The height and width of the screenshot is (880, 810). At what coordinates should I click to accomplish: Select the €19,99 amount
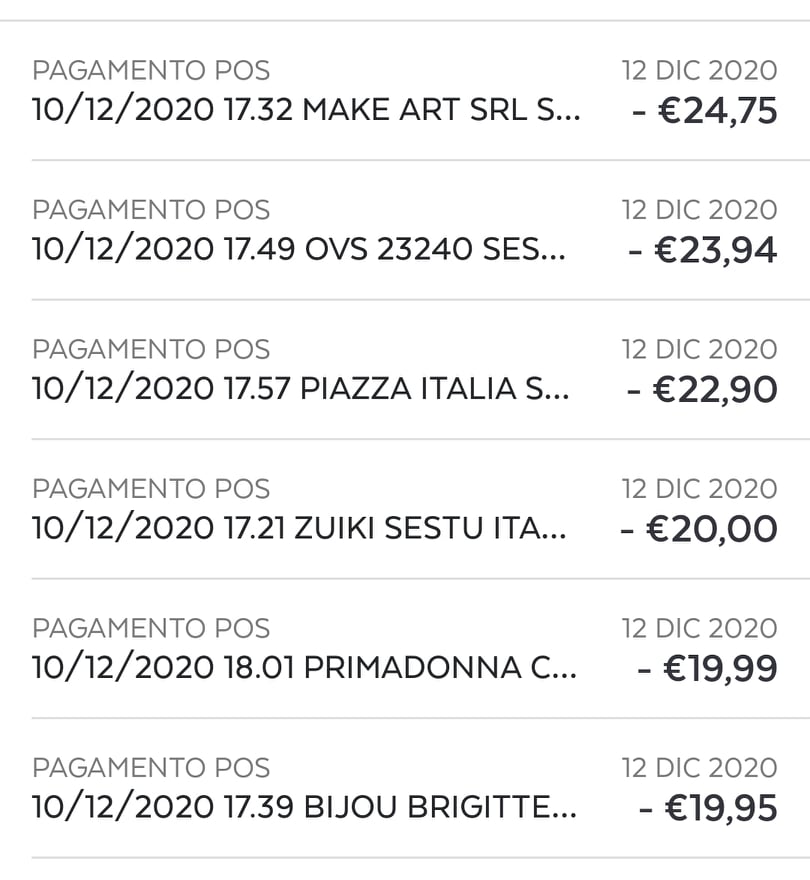click(x=707, y=668)
